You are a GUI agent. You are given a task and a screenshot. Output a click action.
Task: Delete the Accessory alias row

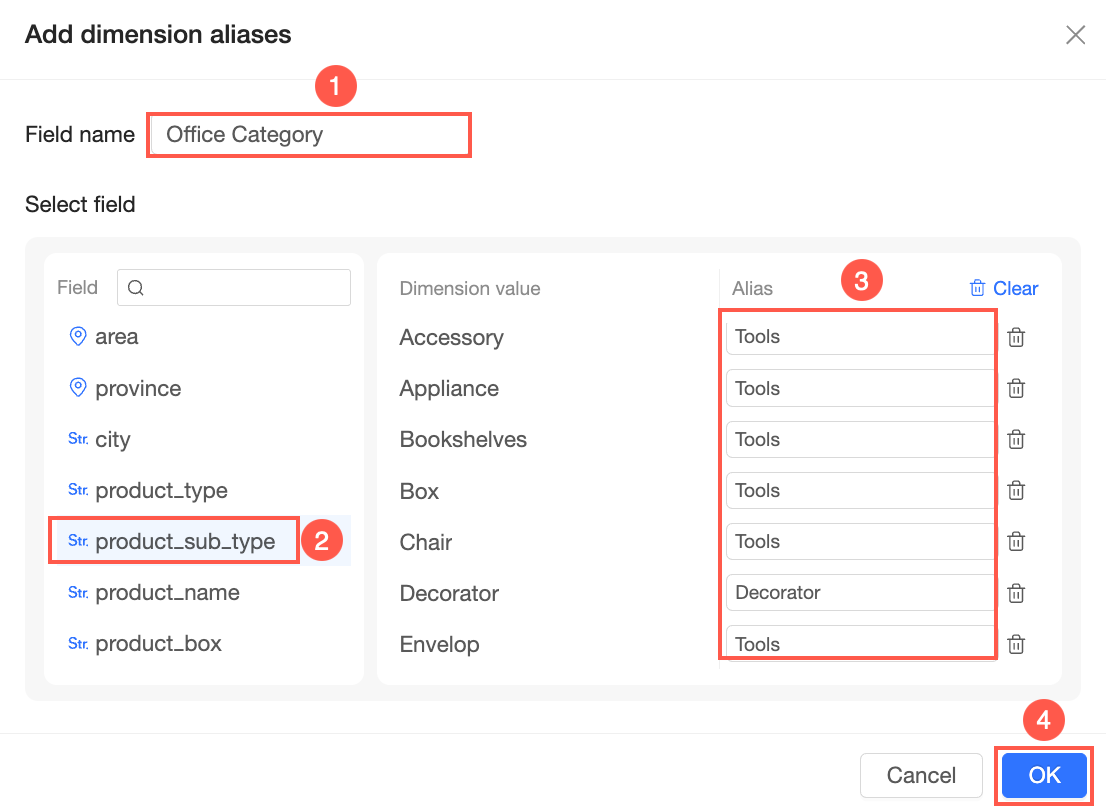point(1016,338)
